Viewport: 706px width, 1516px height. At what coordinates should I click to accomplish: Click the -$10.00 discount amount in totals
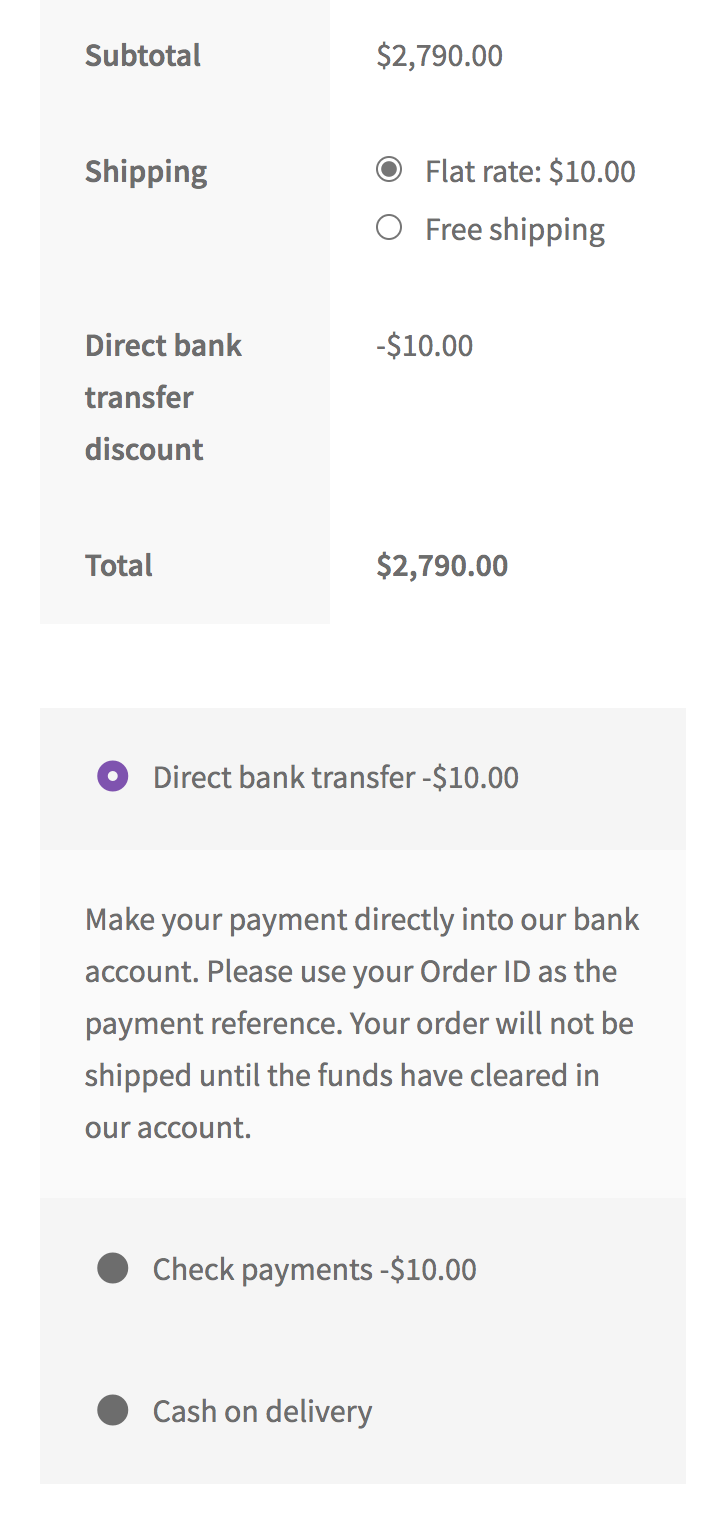pos(424,346)
